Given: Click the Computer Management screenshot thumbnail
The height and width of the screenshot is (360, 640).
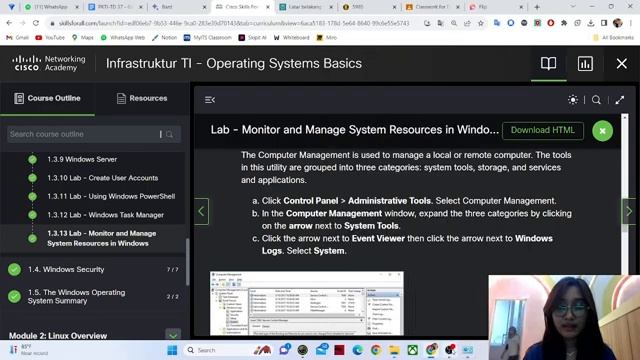Looking at the screenshot, I should (x=307, y=303).
